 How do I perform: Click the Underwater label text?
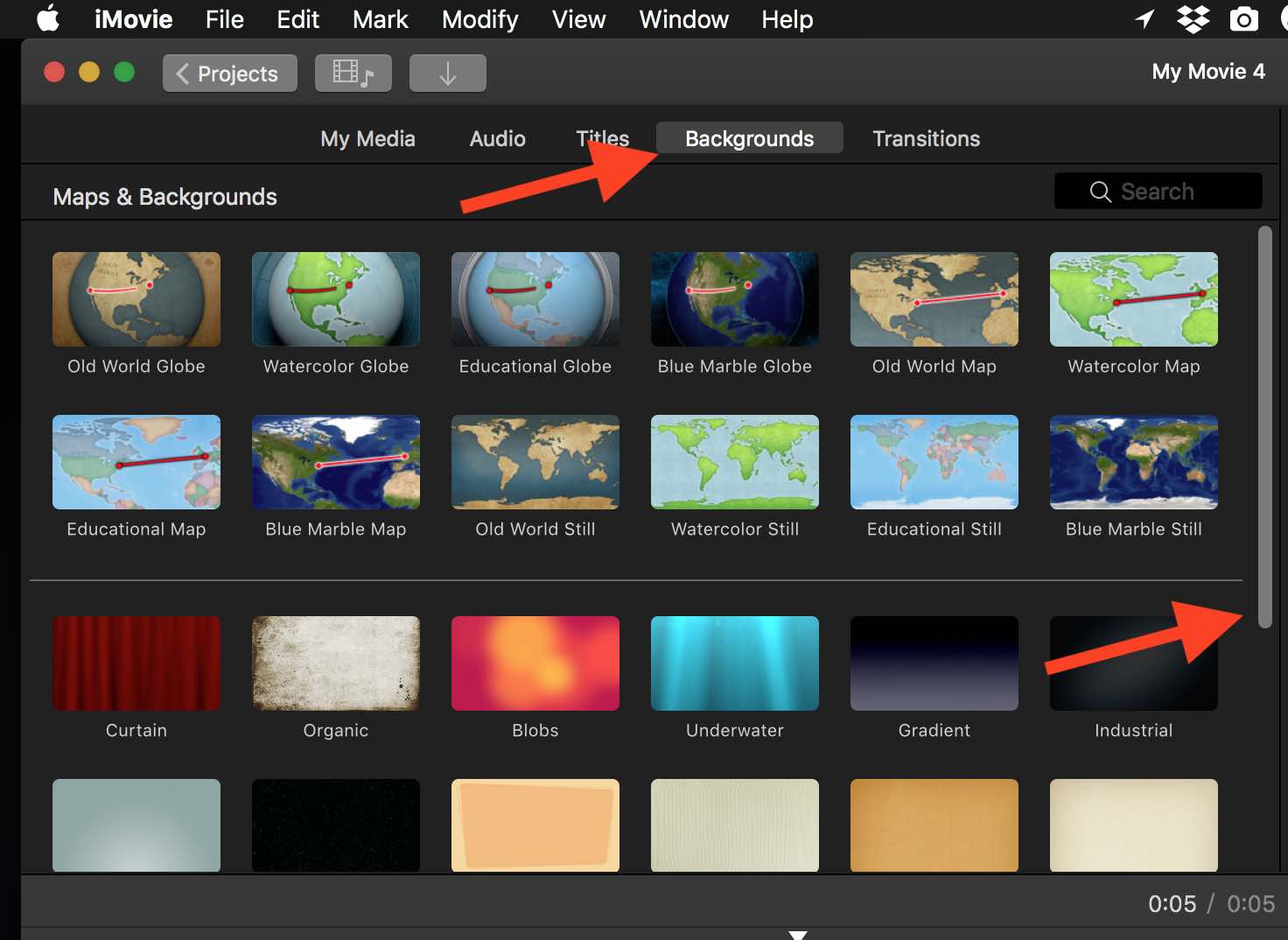point(735,730)
